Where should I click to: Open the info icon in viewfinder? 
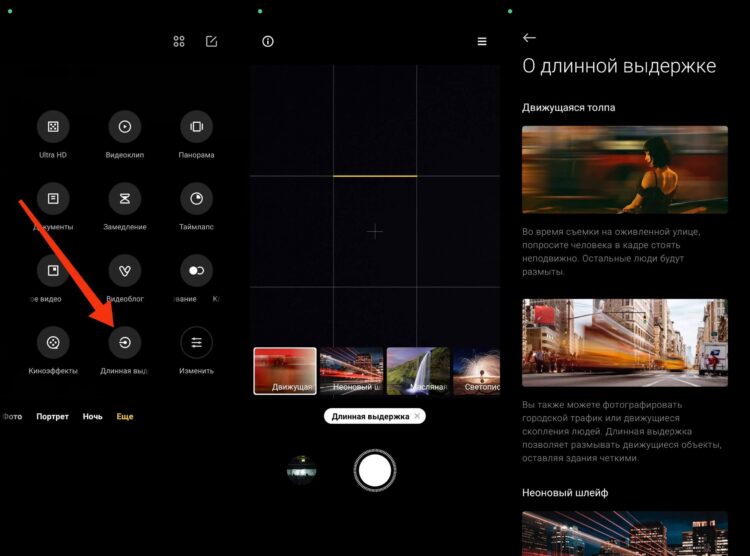[268, 41]
